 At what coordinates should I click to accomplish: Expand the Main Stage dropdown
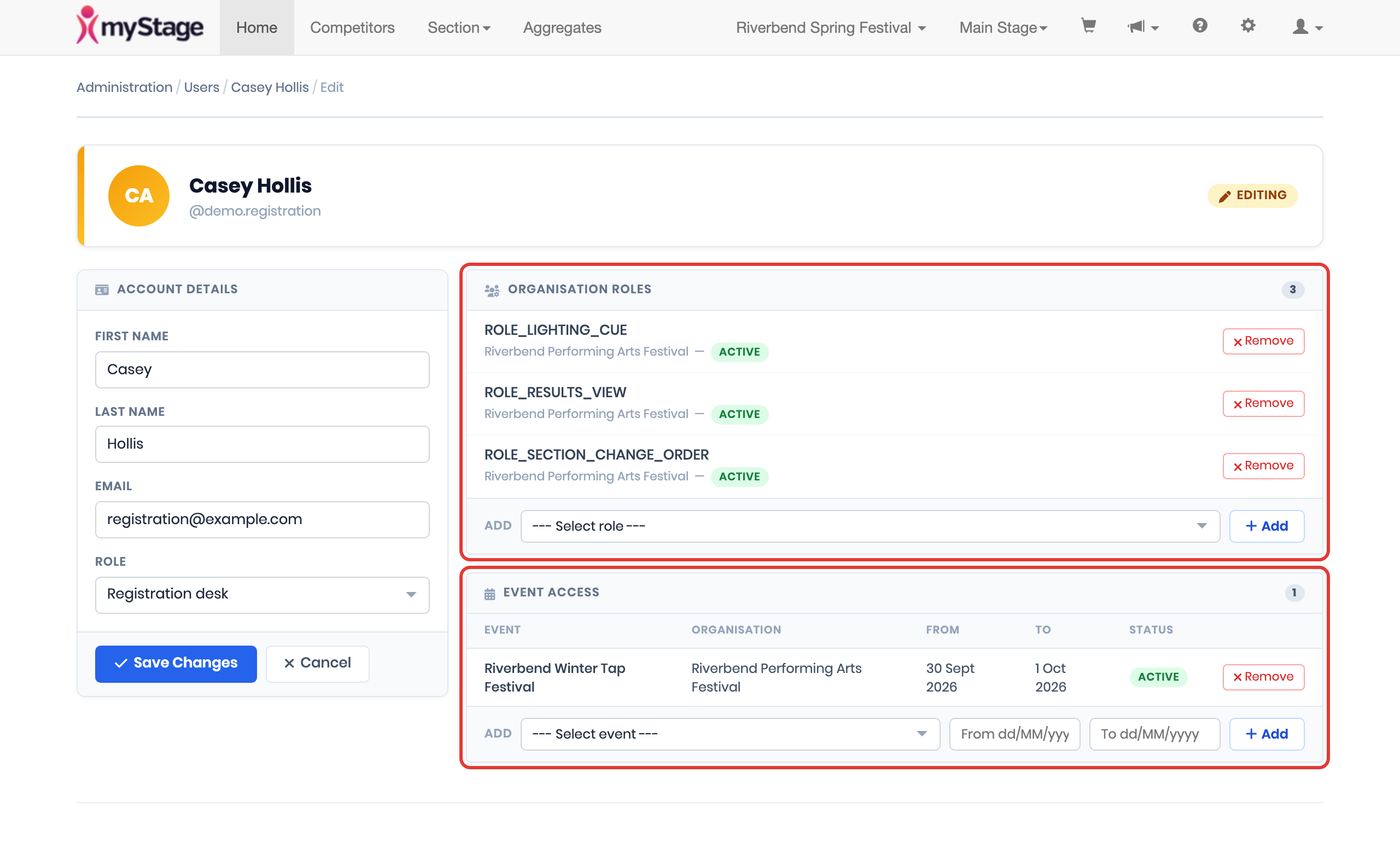[1004, 27]
